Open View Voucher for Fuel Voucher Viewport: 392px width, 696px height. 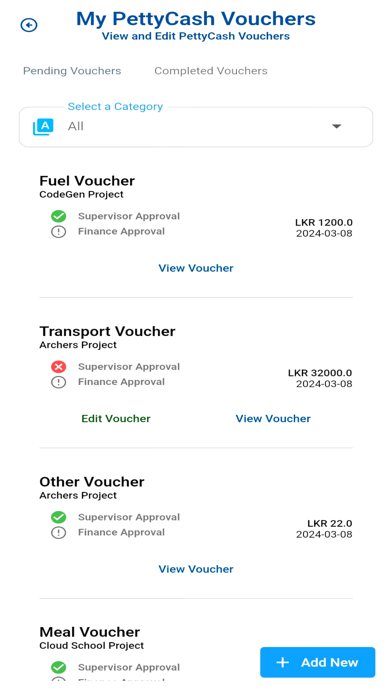pos(196,268)
